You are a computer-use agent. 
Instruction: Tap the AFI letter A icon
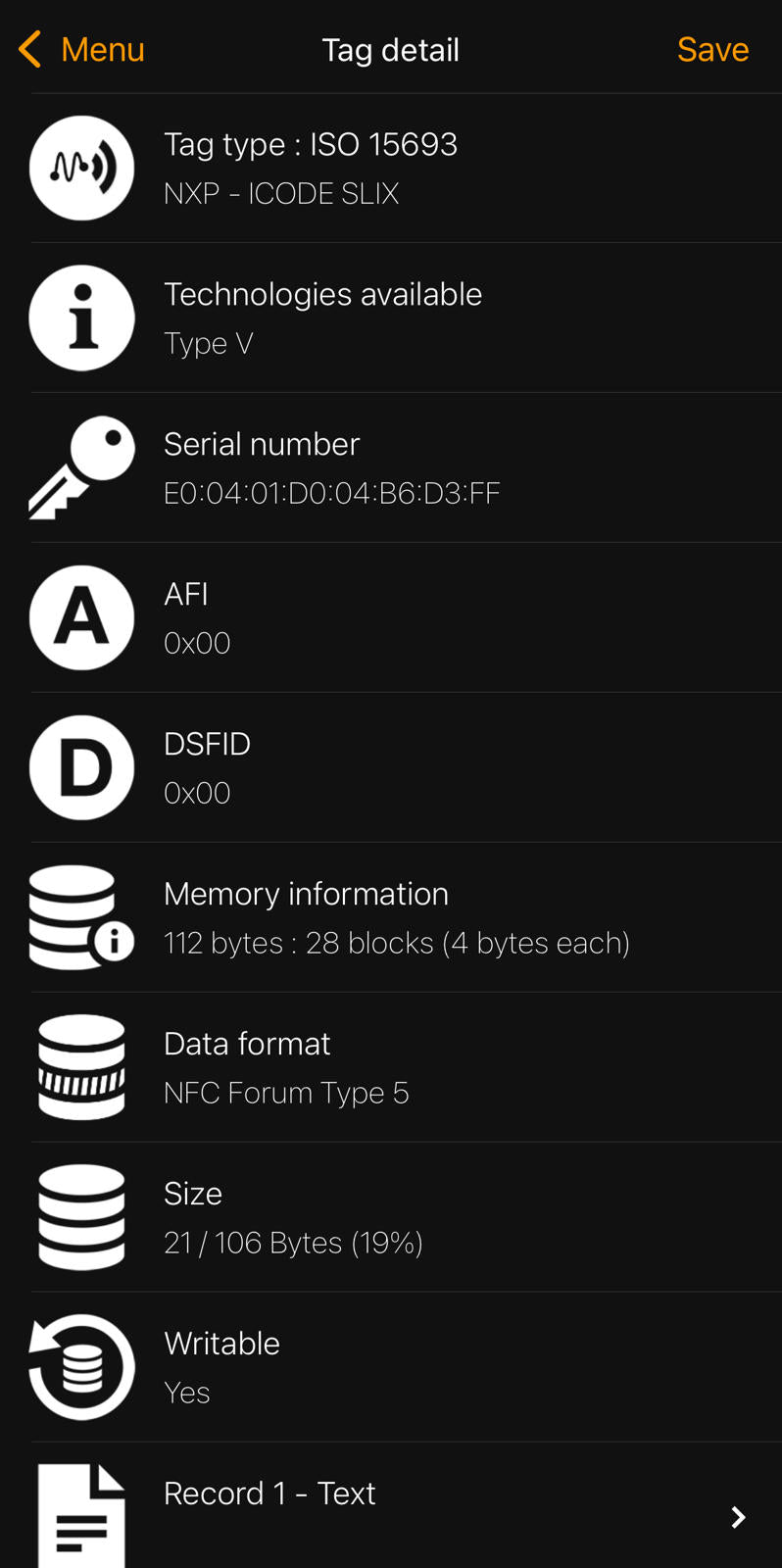tap(81, 618)
